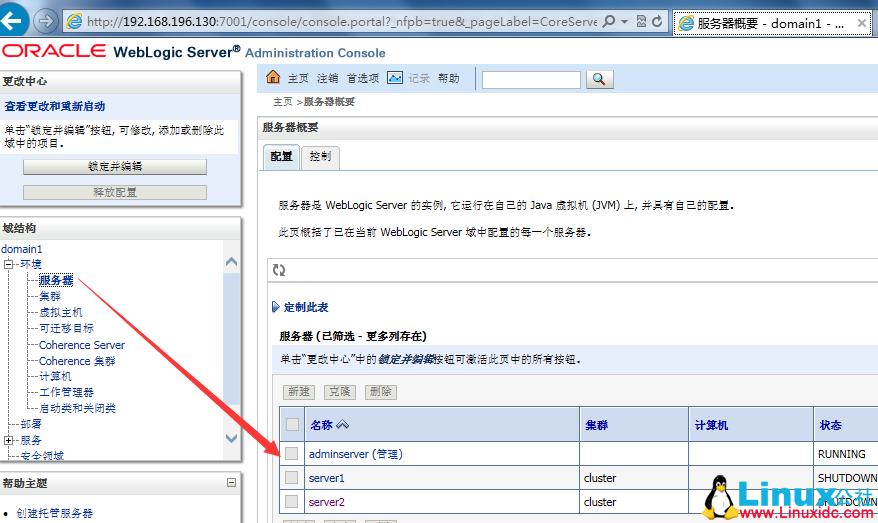The height and width of the screenshot is (523, 878).
Task: Close the 服务器概要 browser tab
Action: pos(862,23)
